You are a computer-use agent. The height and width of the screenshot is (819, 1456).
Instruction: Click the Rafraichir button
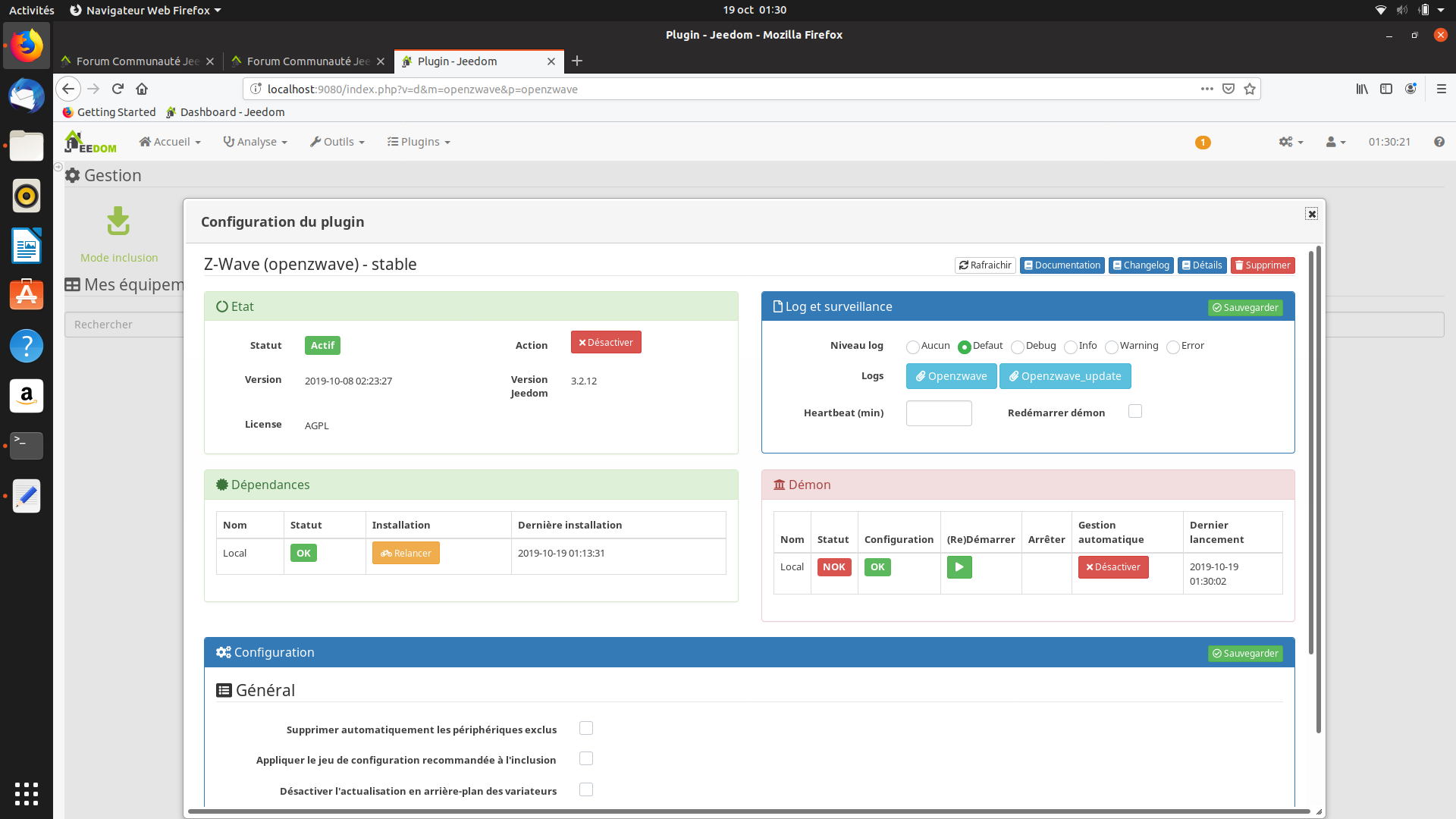tap(985, 265)
